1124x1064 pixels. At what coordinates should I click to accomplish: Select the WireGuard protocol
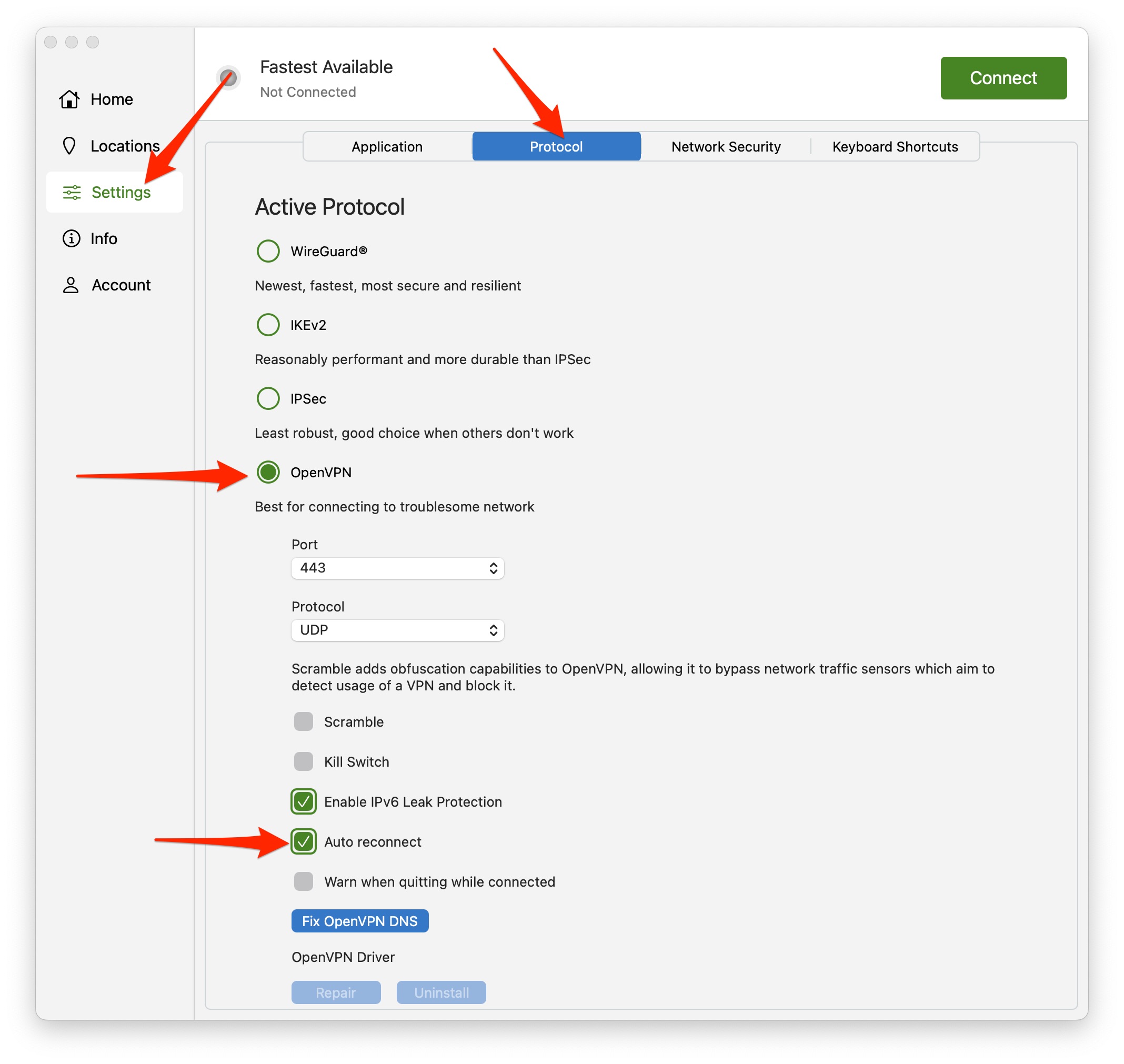[268, 250]
